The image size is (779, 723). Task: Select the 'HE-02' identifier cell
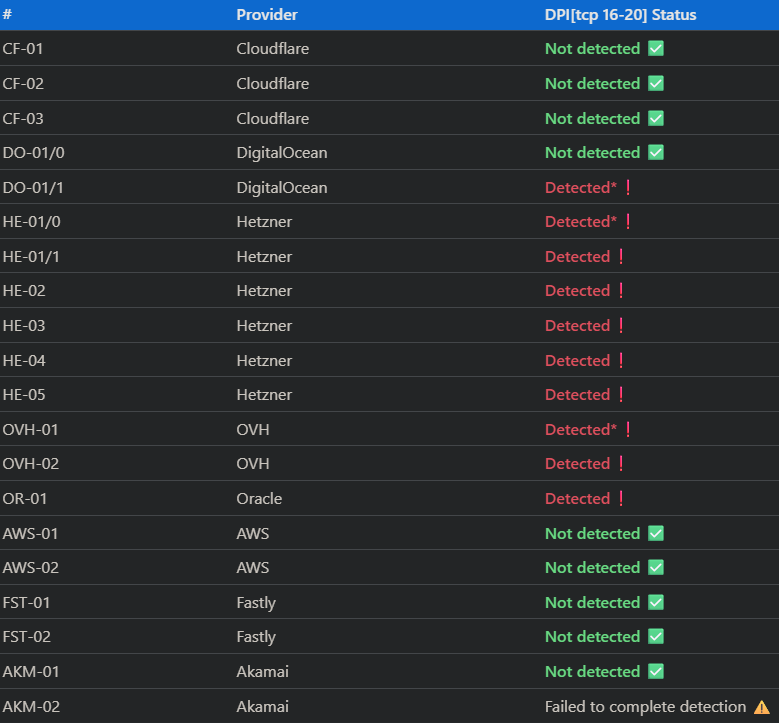pyautogui.click(x=24, y=291)
